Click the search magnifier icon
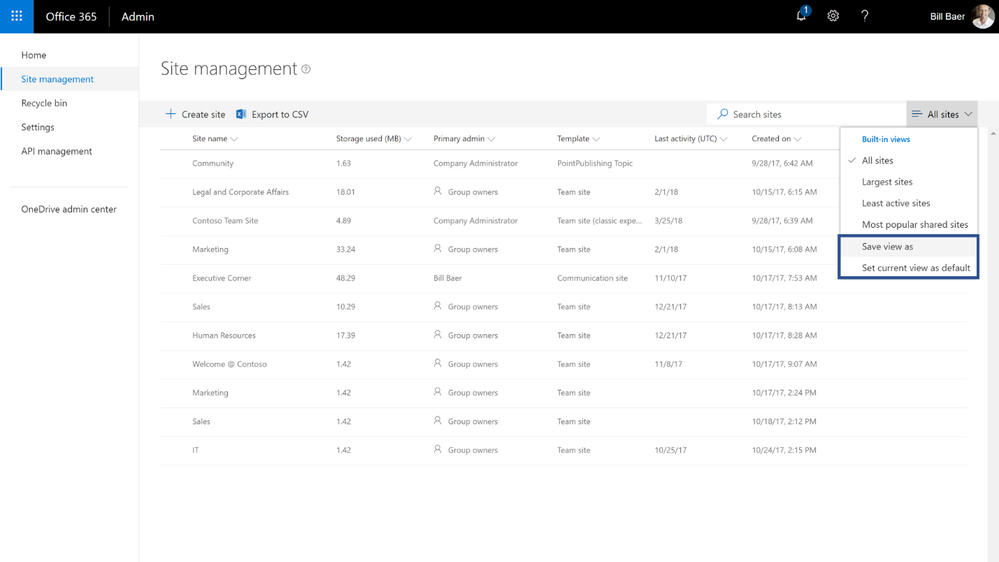The image size is (999, 562). tap(722, 114)
